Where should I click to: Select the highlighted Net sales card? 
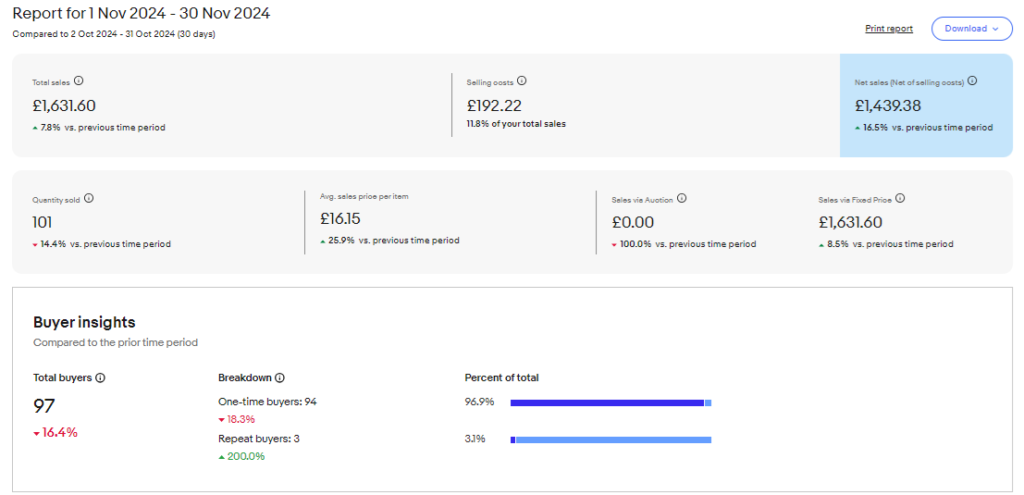click(x=926, y=105)
